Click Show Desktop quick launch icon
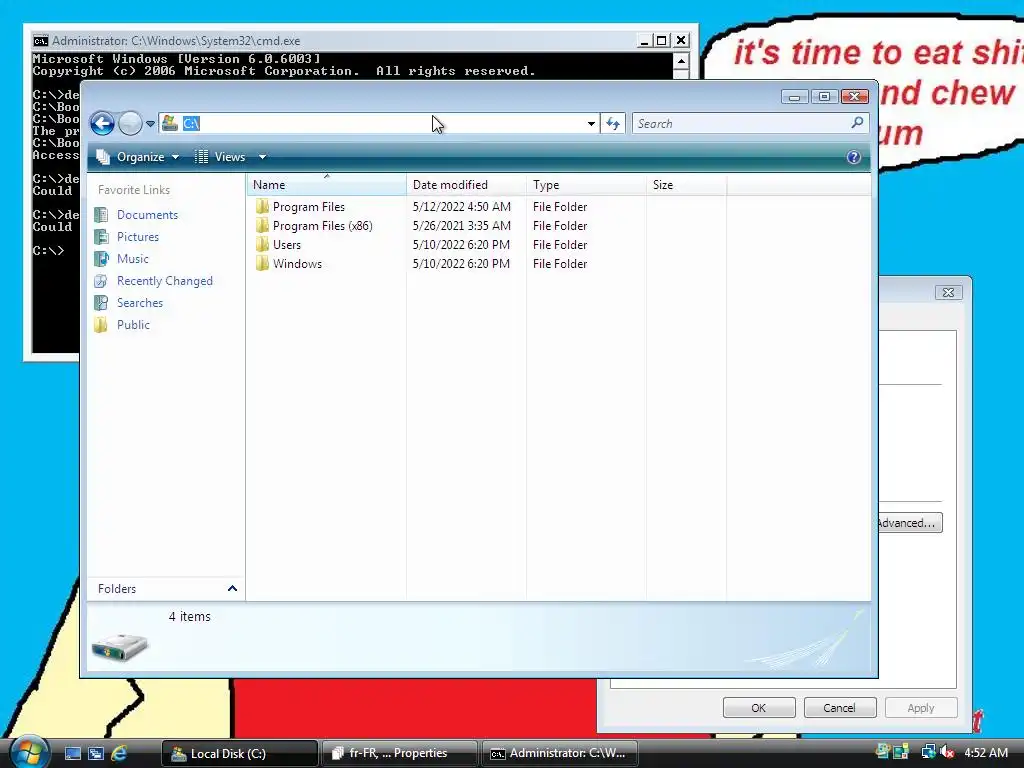Viewport: 1024px width, 768px height. tap(72, 754)
